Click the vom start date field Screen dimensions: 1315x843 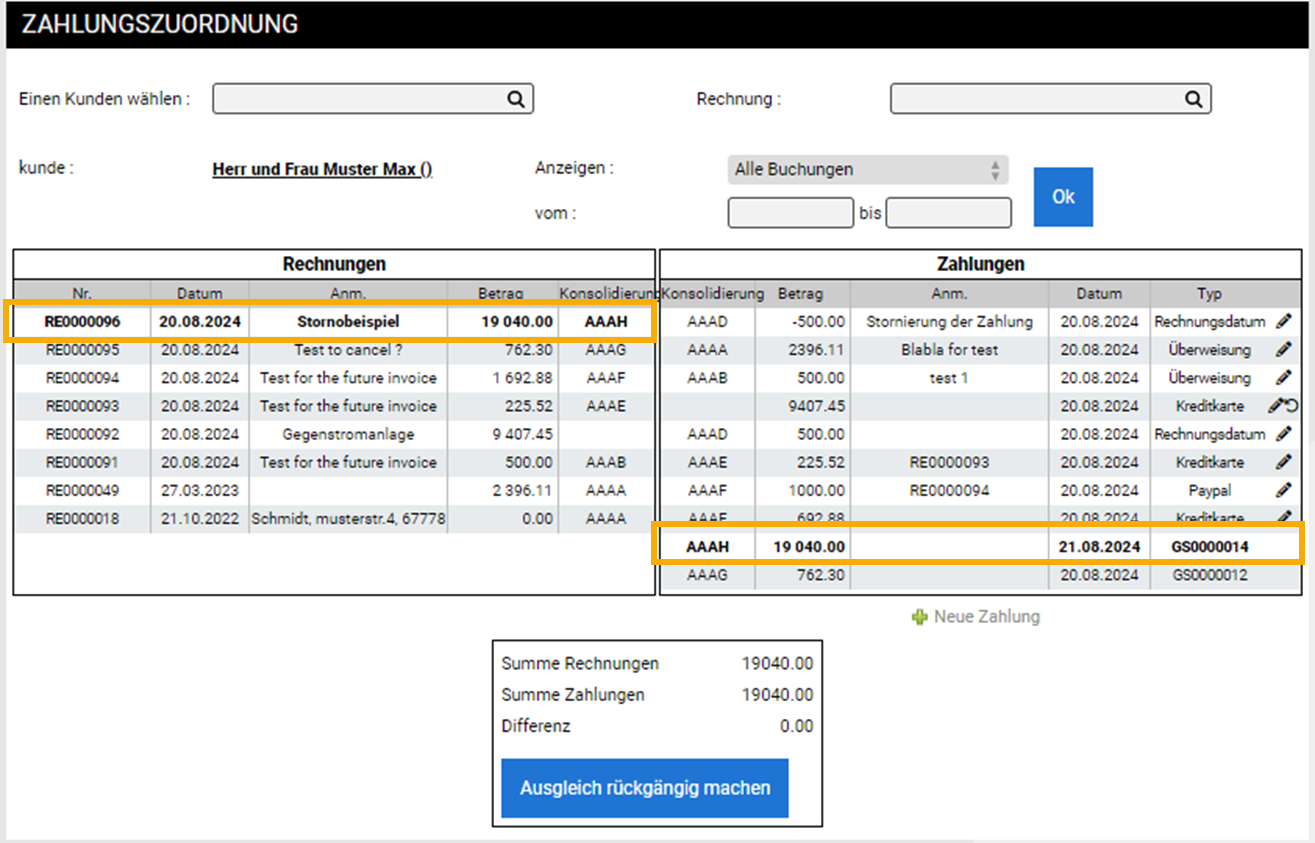click(x=790, y=213)
